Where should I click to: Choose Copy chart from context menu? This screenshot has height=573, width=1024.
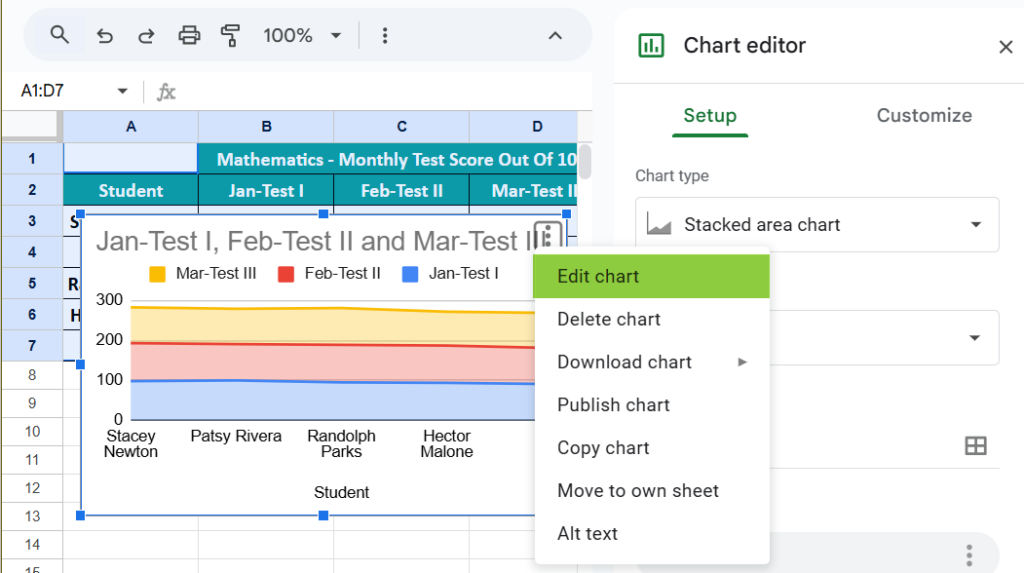click(x=652, y=448)
